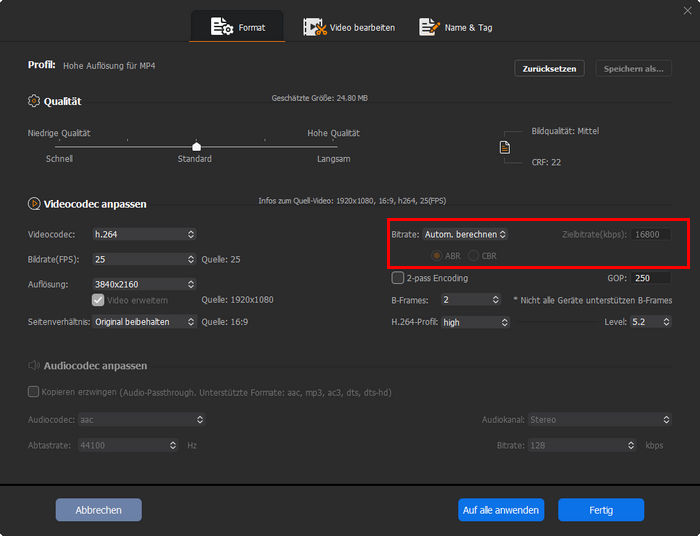
Task: Click the Audiocodec speaker icon
Action: pos(34,366)
